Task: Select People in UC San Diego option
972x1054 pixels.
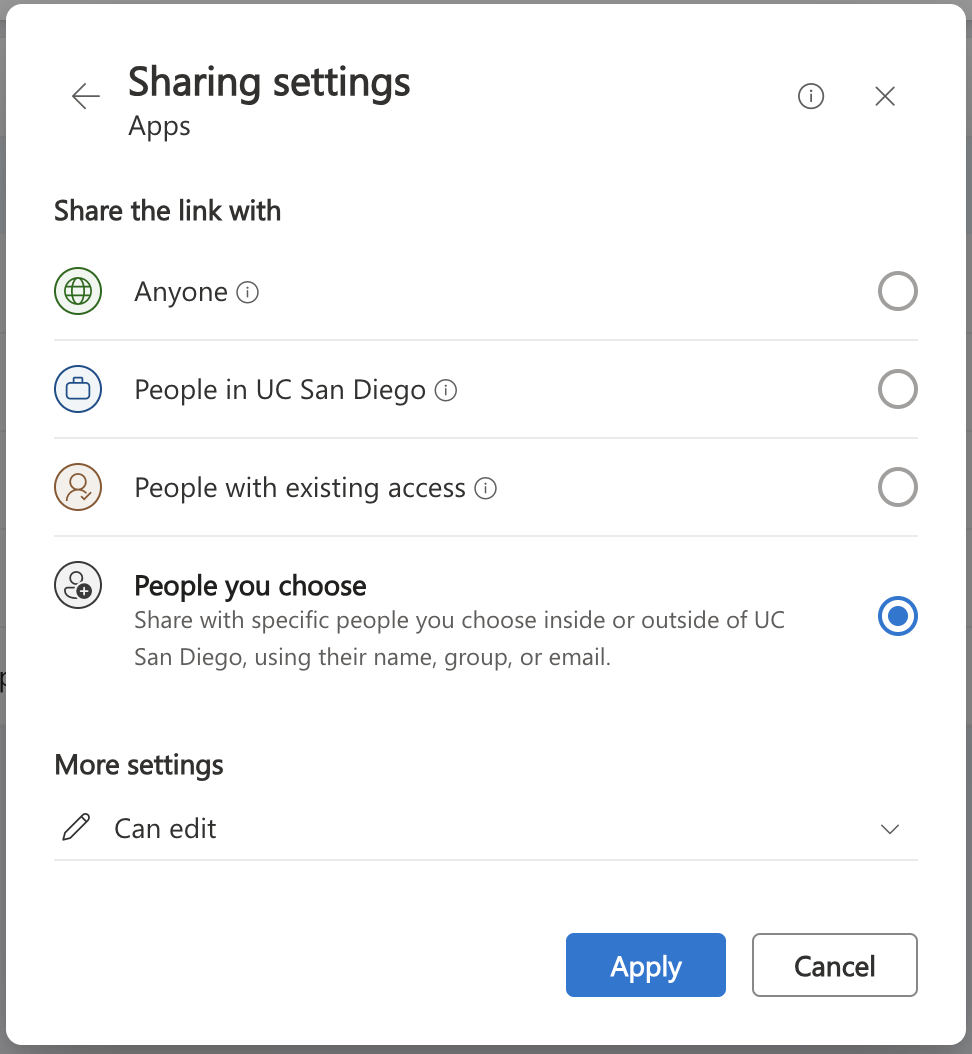Action: click(x=897, y=389)
